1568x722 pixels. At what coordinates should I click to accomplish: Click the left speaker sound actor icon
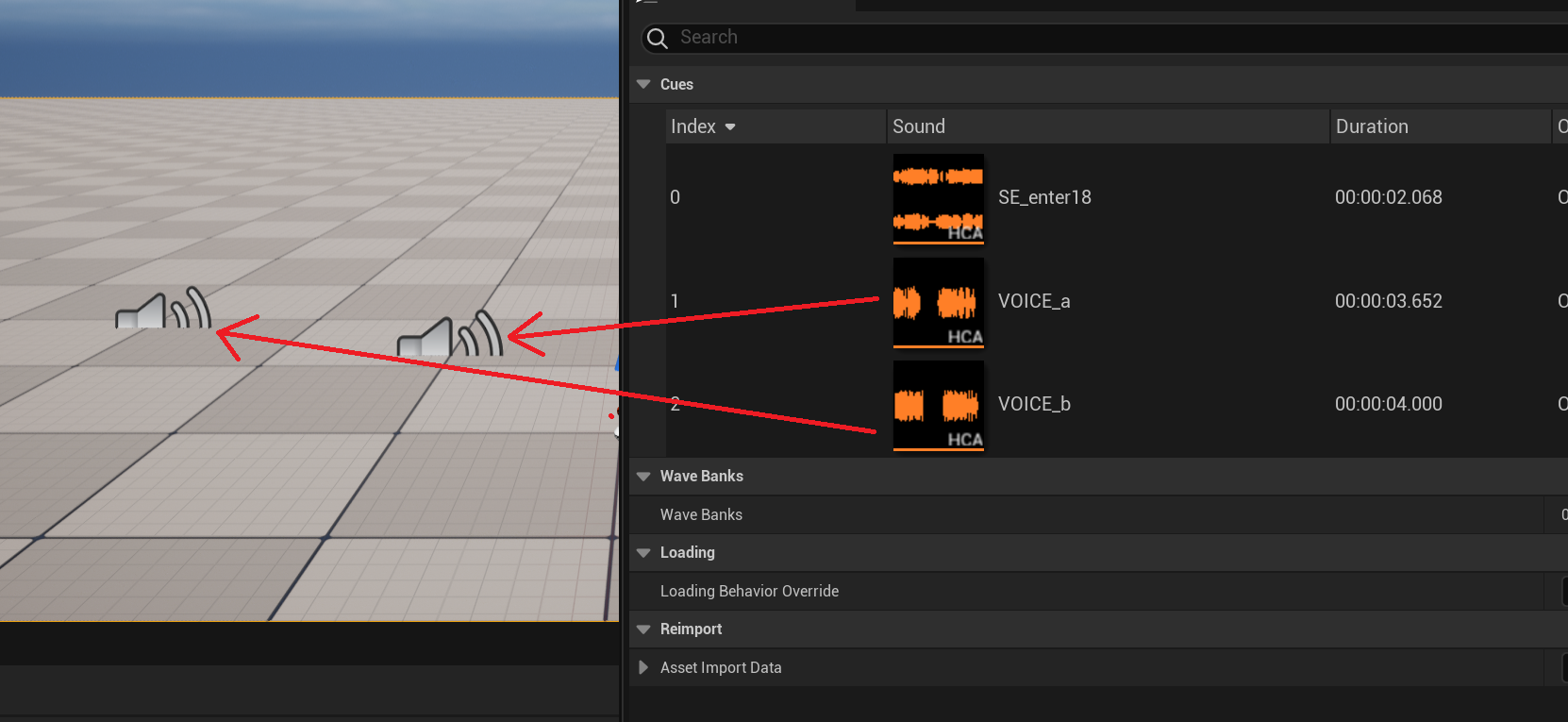point(163,310)
